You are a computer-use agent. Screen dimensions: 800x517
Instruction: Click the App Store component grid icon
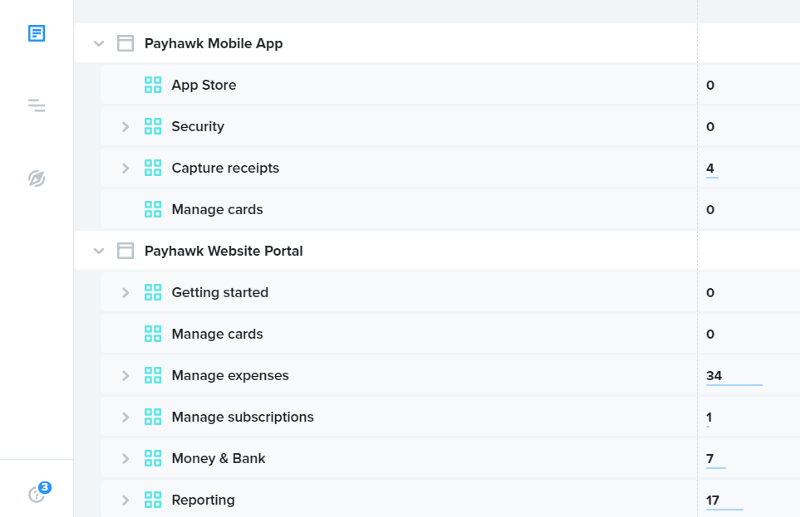[153, 85]
